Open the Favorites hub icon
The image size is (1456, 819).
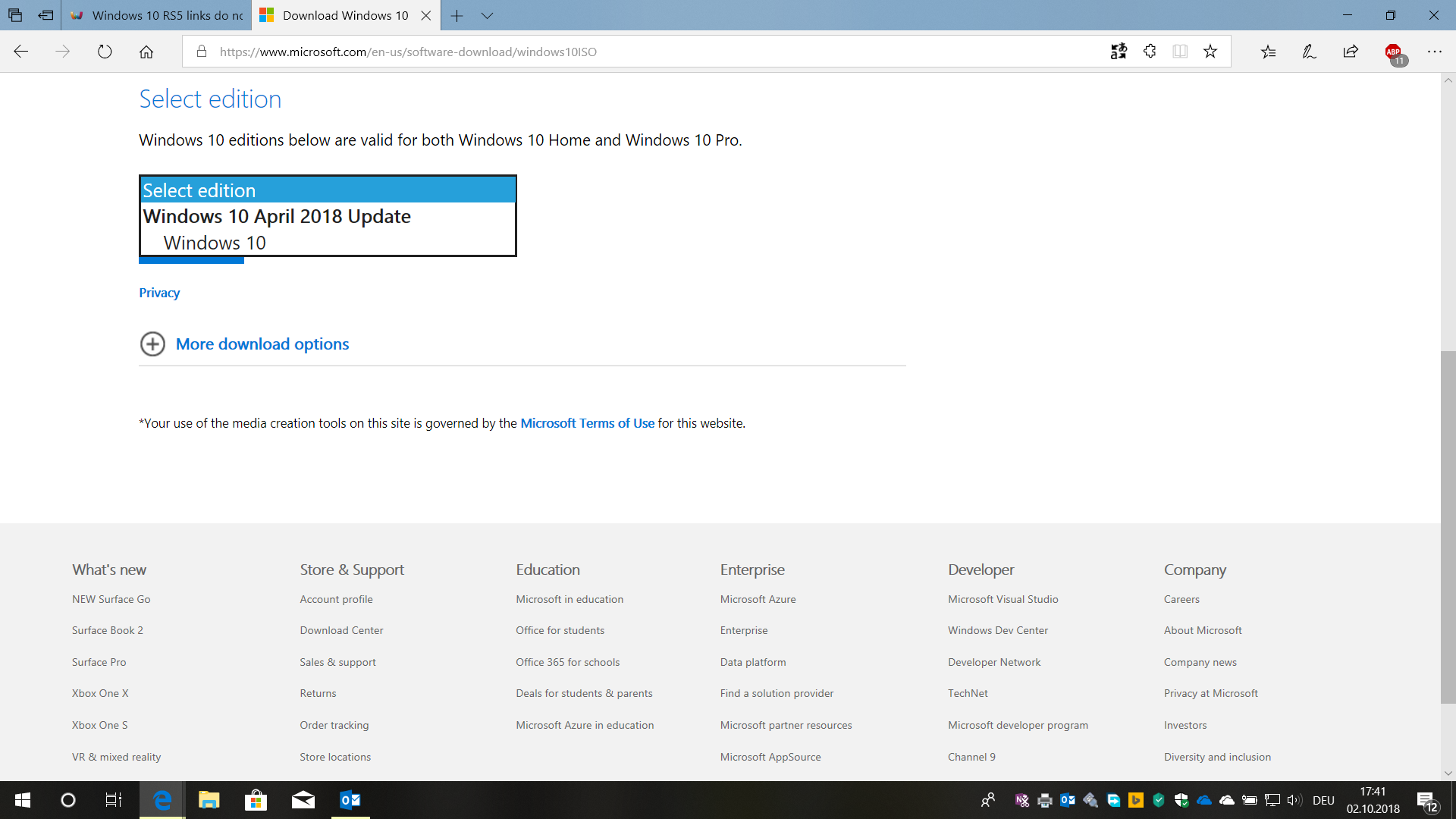tap(1268, 52)
